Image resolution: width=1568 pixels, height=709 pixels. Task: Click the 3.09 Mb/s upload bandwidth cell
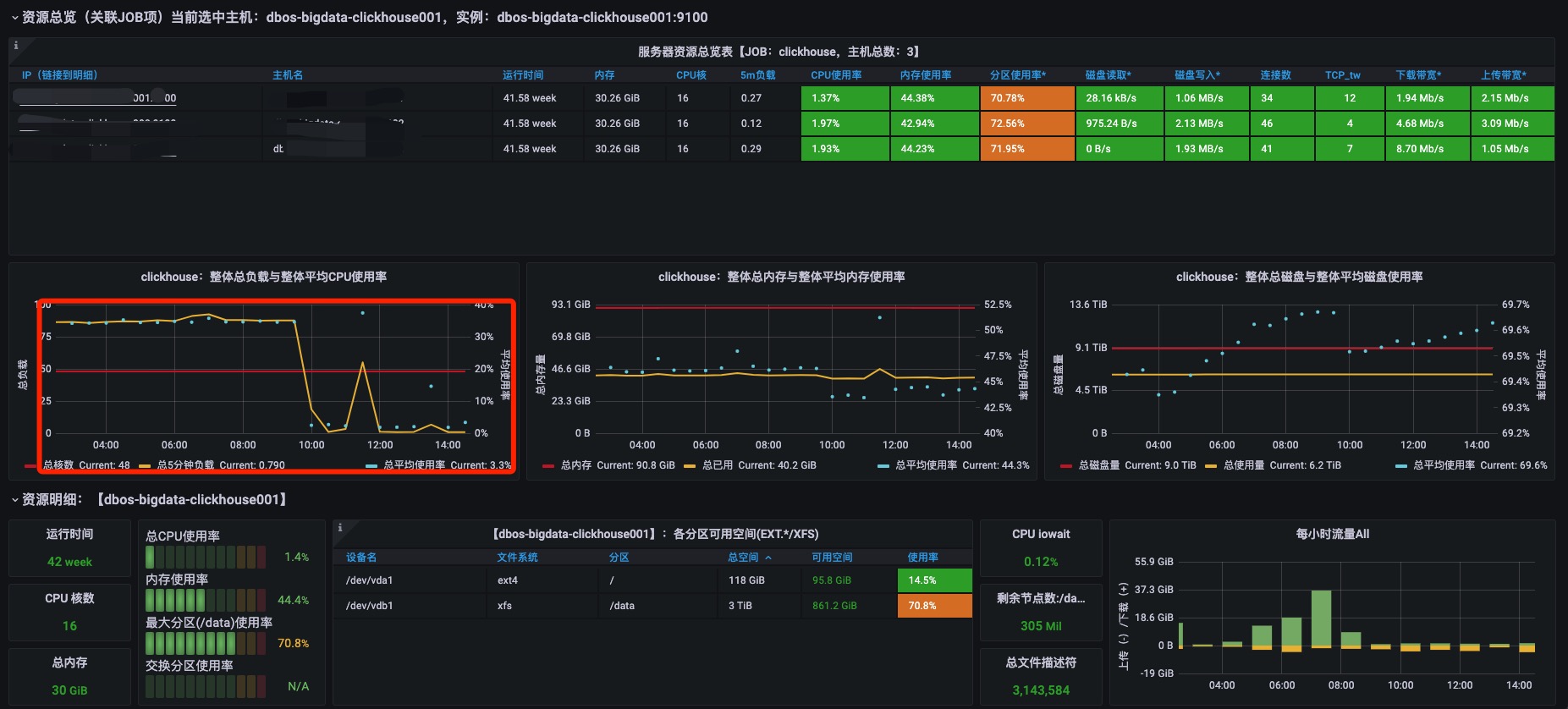coord(1512,124)
